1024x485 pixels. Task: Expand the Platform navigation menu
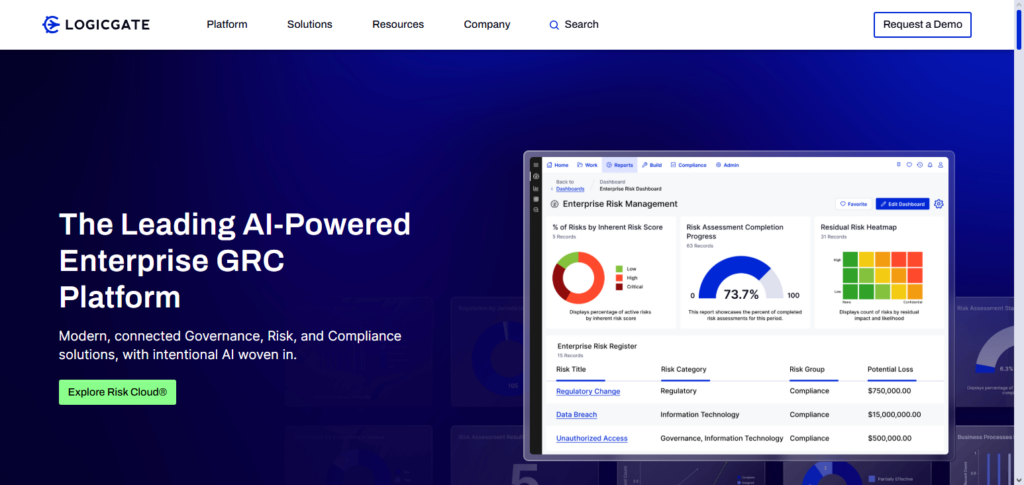pyautogui.click(x=227, y=24)
